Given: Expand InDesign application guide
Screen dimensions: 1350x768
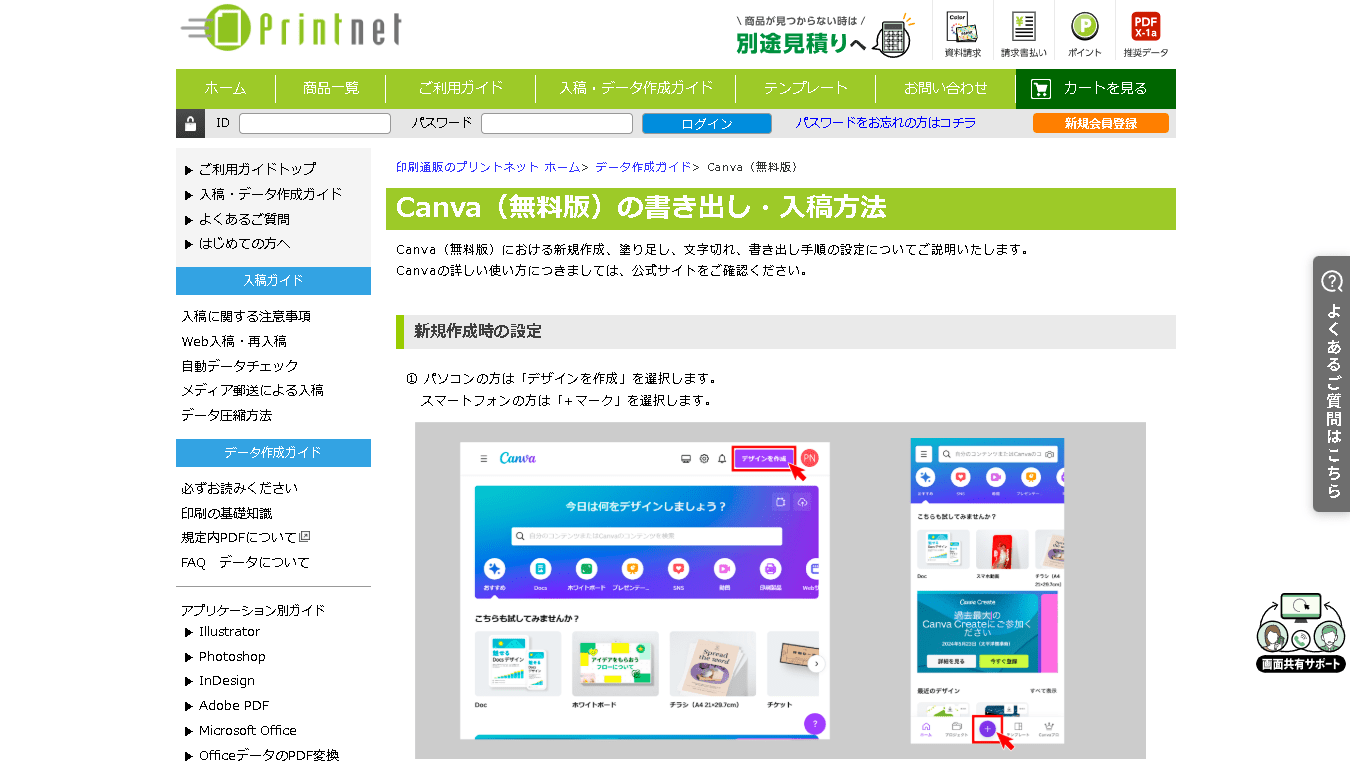Looking at the screenshot, I should coord(226,681).
